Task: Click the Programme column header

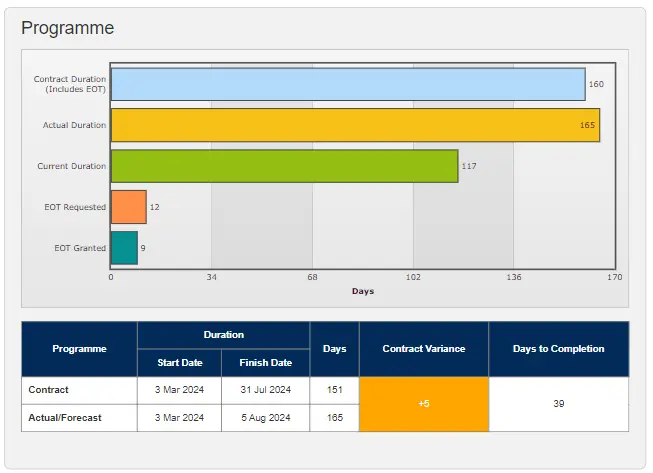Action: (x=79, y=349)
